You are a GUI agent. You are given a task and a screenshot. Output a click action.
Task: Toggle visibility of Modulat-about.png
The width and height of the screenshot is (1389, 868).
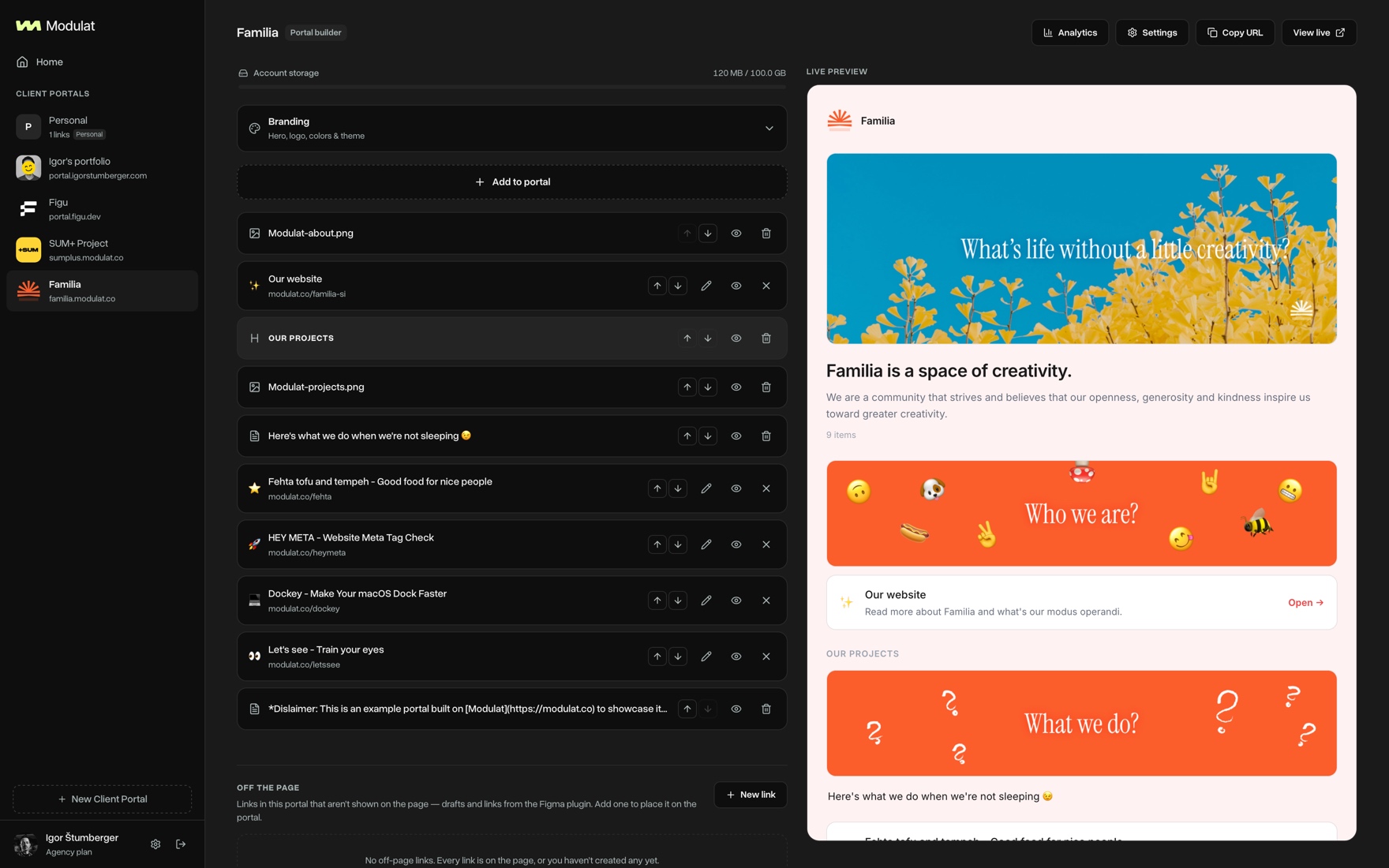736,234
